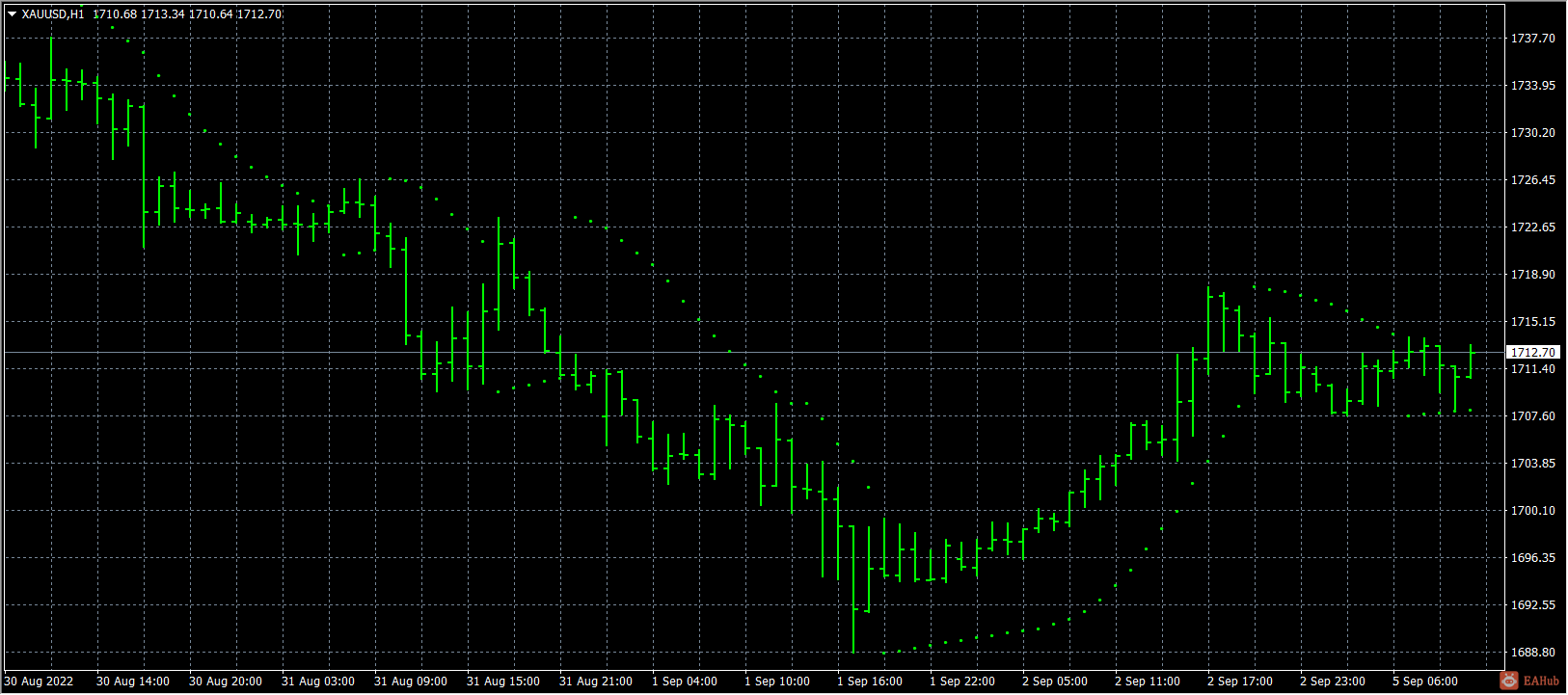Select the high value 1713.34 in chart header
The image size is (1568, 695).
pos(163,14)
